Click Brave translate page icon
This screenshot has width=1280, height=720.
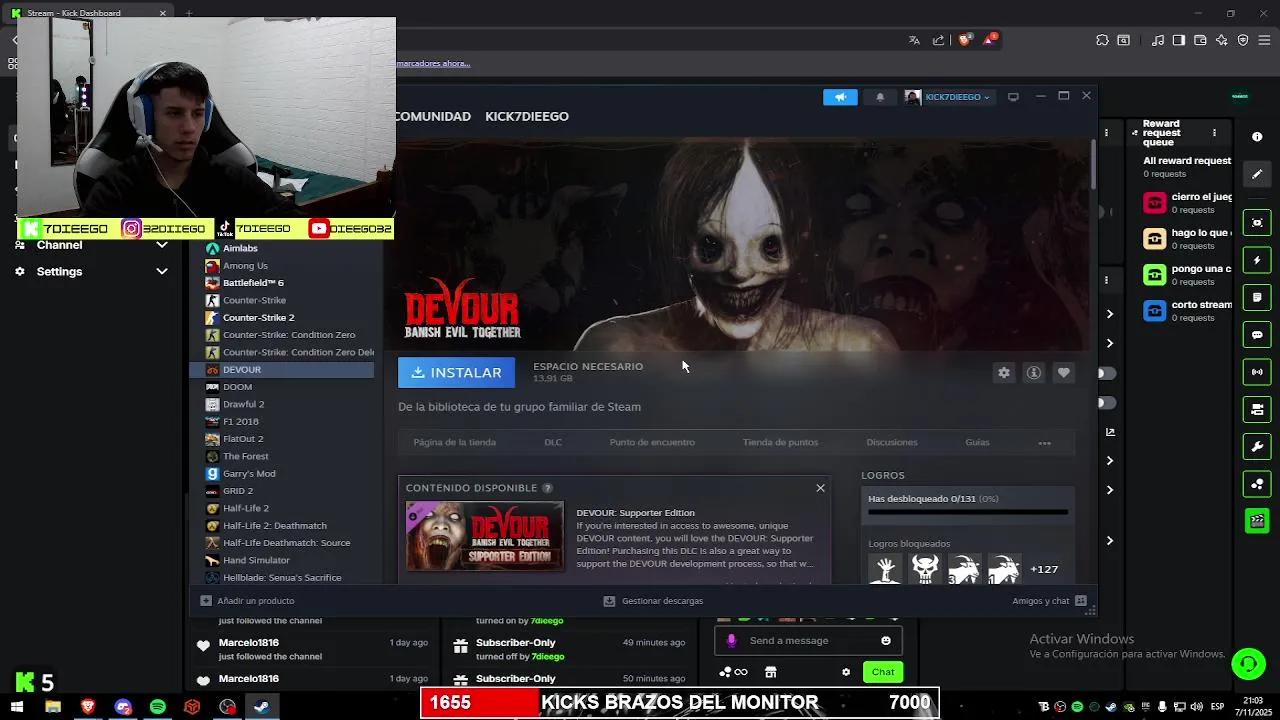coord(914,40)
